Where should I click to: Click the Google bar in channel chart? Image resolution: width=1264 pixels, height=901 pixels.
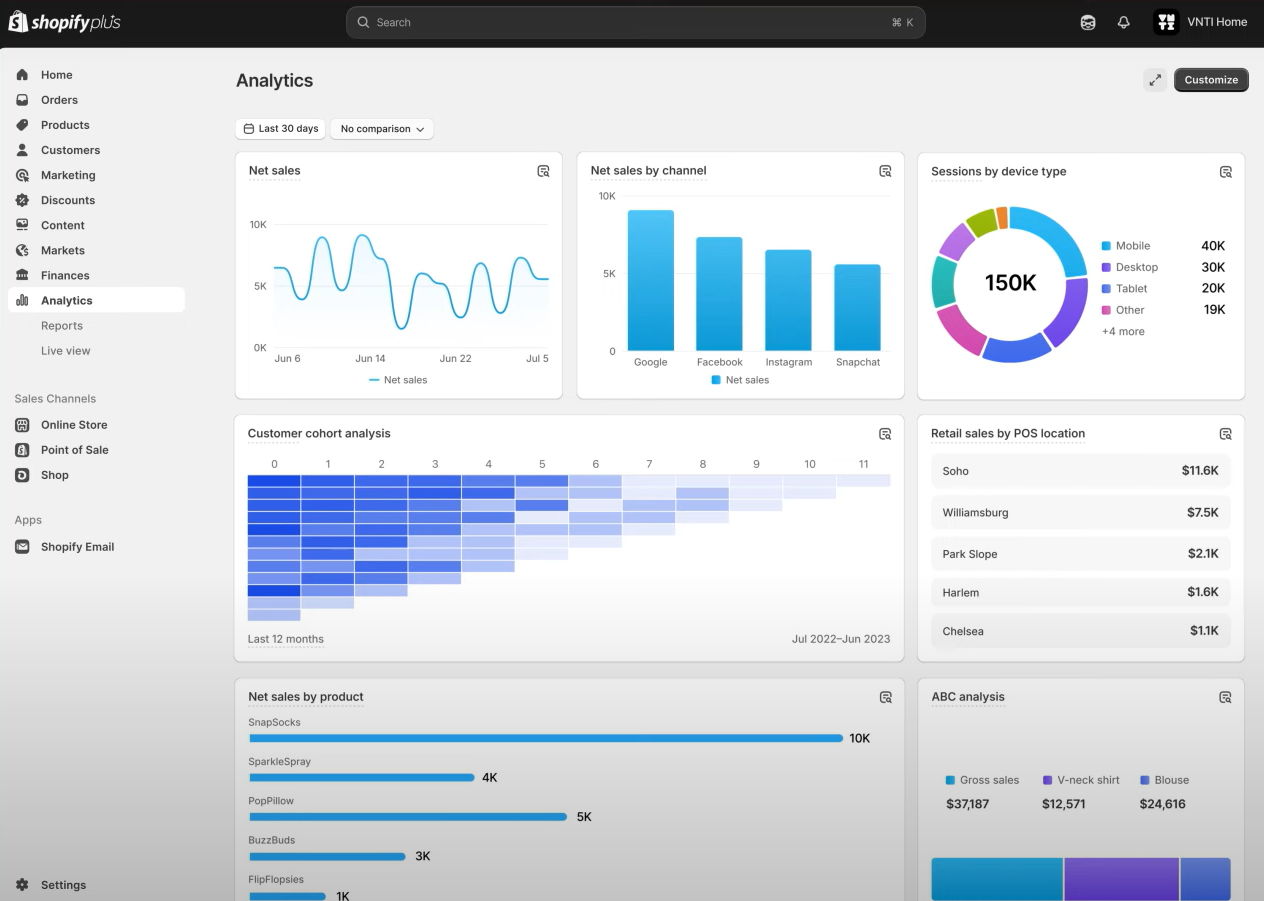pos(651,280)
